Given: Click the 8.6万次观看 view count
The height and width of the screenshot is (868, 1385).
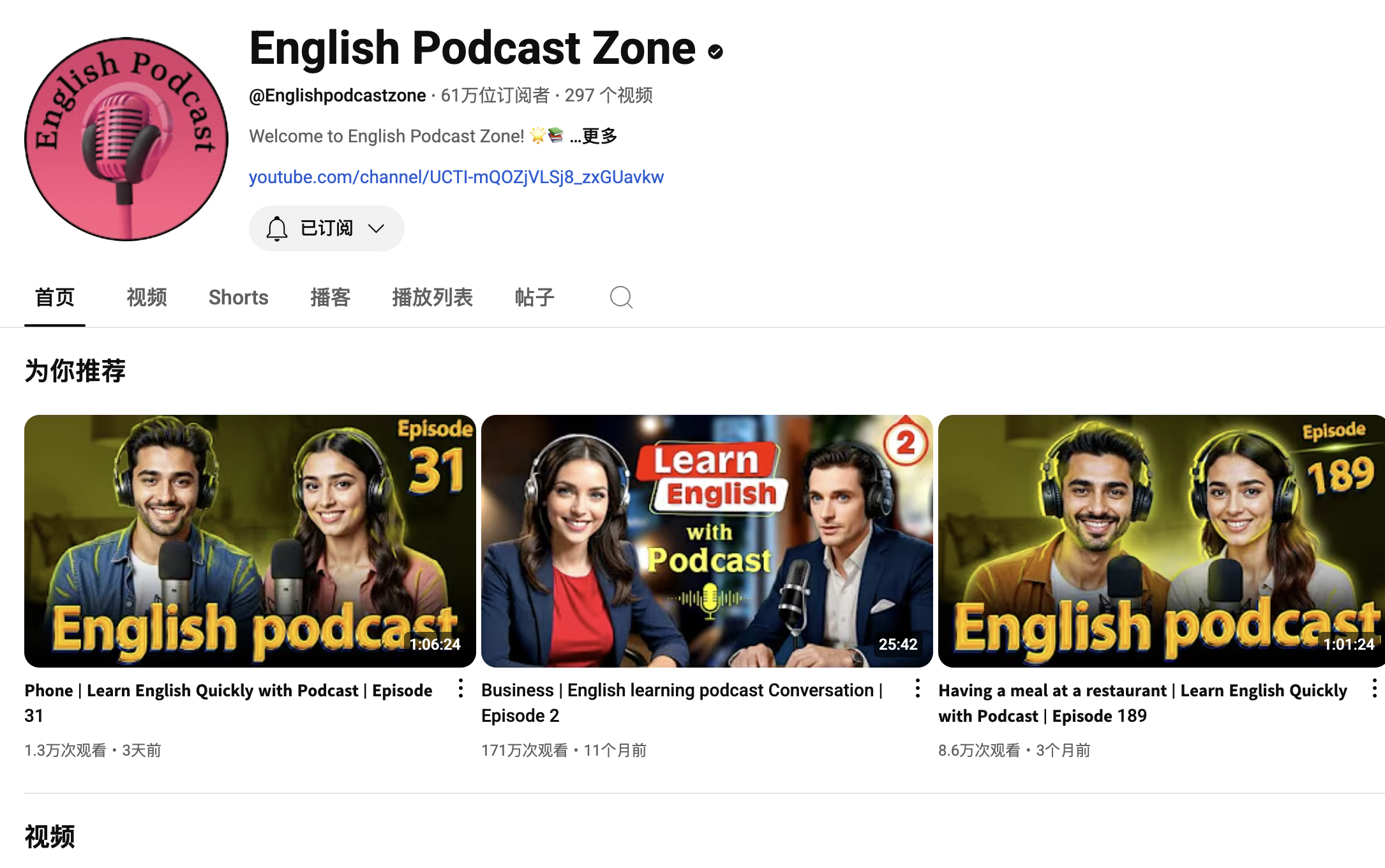Looking at the screenshot, I should click(x=979, y=750).
